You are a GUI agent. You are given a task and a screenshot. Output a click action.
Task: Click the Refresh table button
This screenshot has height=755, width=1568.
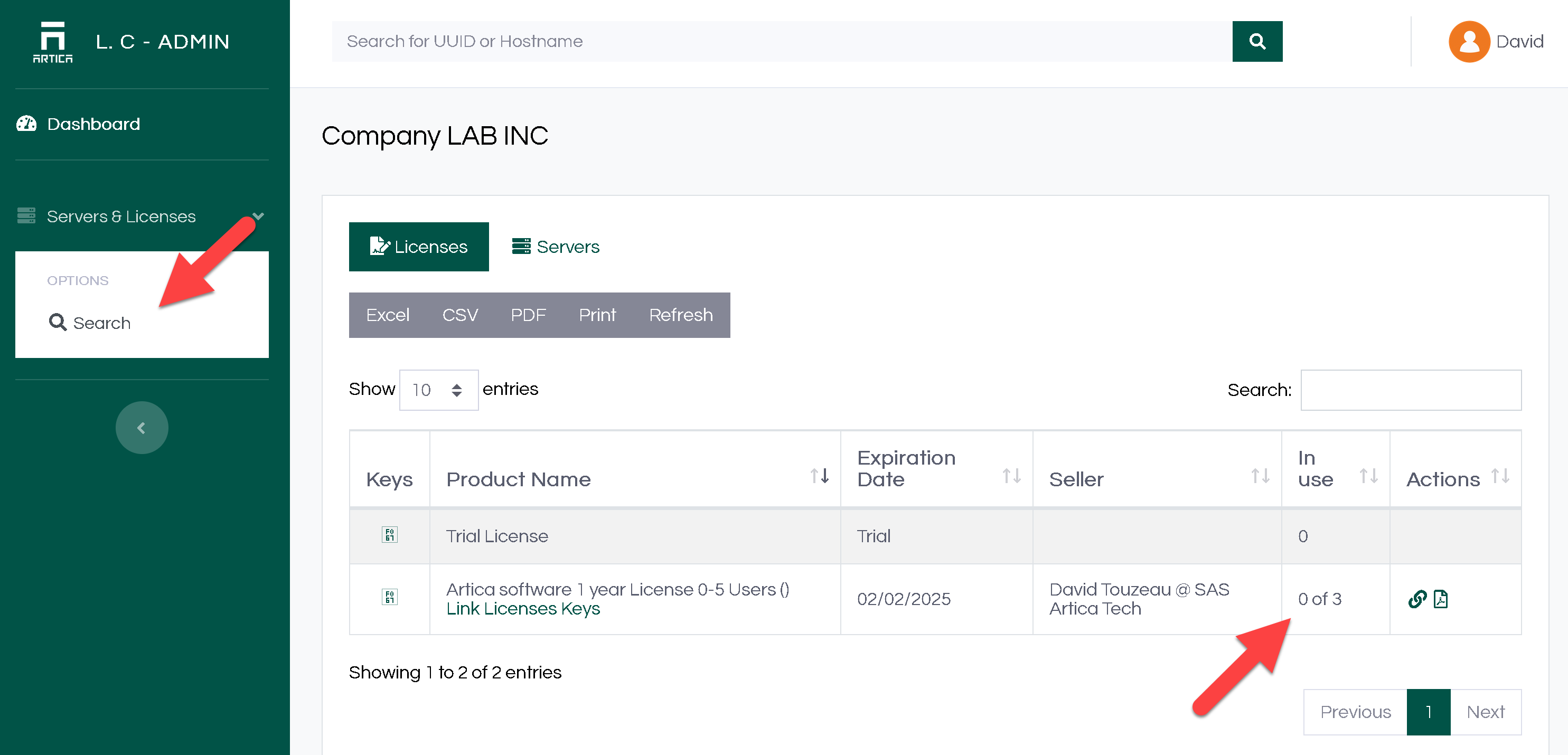[x=680, y=315]
